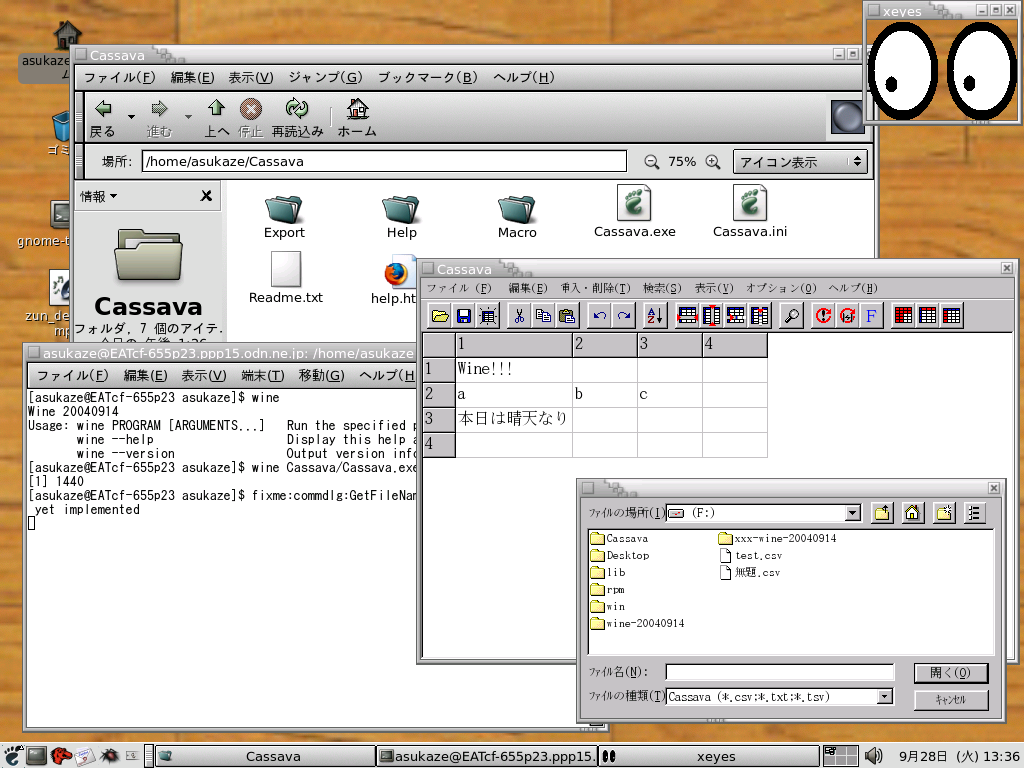Image resolution: width=1024 pixels, height=768 pixels.
Task: Open the 端末(T) menu in the terminal
Action: pyautogui.click(x=263, y=376)
